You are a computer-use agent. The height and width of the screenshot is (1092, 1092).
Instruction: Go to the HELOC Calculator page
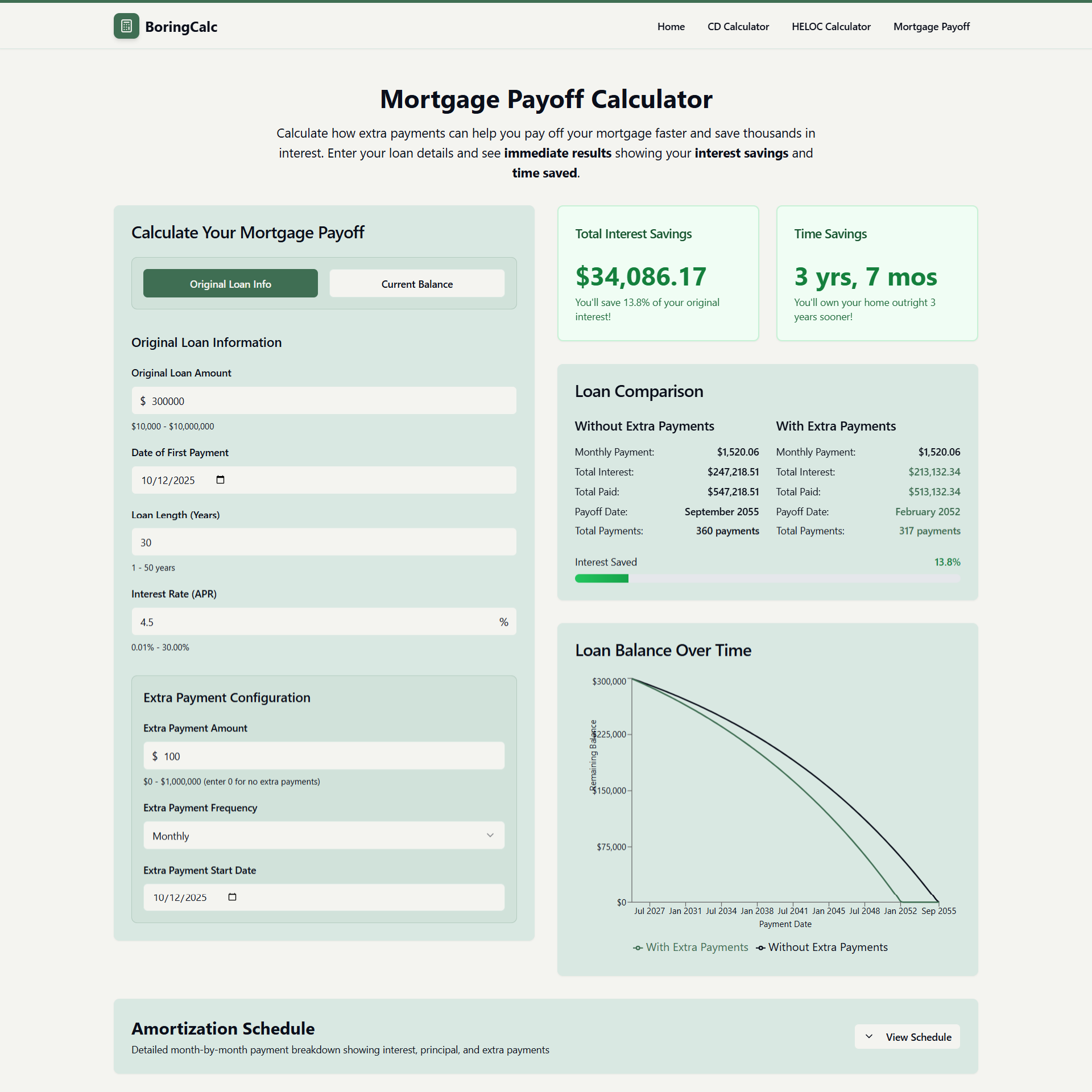[x=831, y=27]
